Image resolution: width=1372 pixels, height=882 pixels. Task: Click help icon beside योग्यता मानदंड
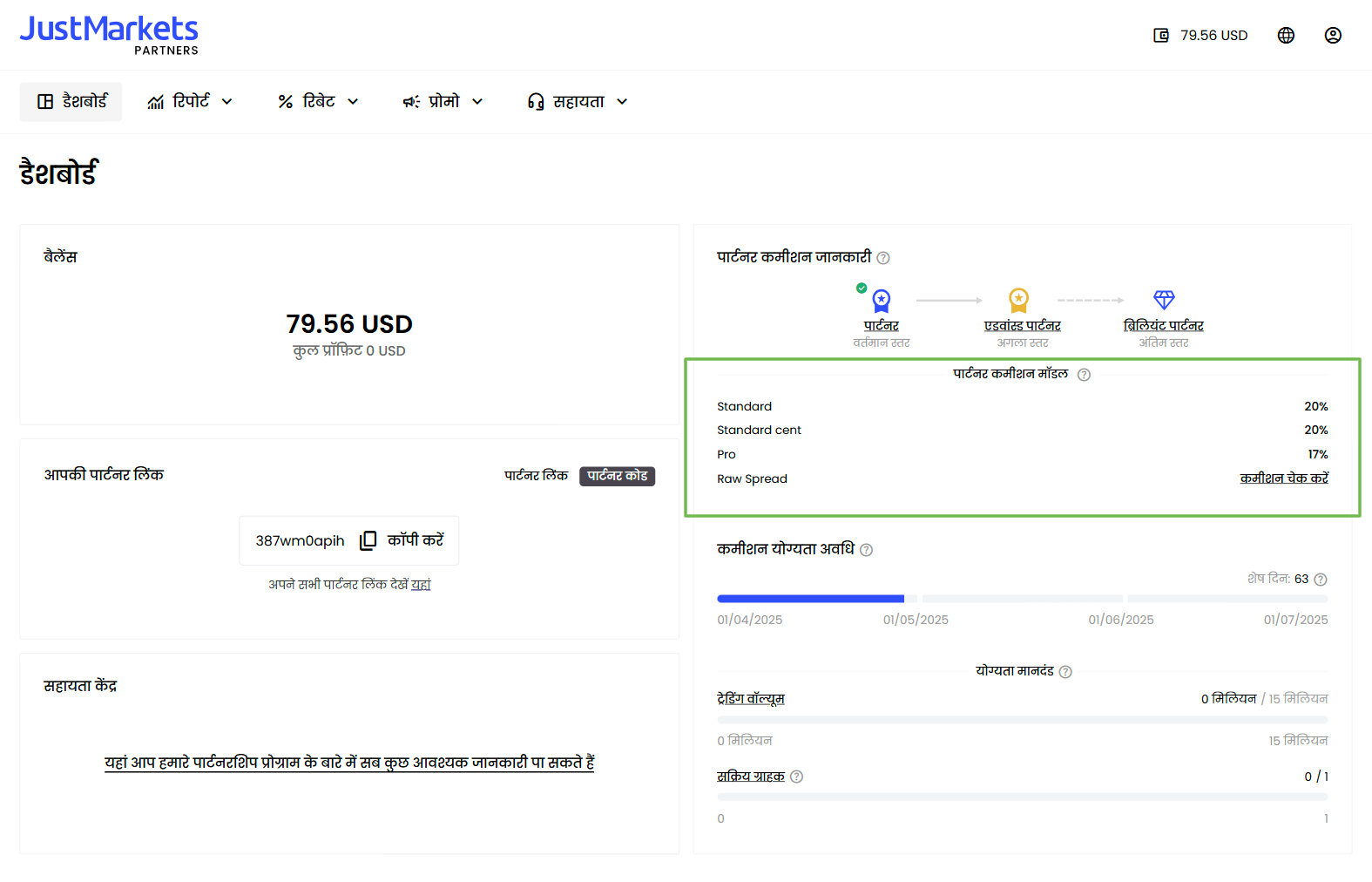pos(1065,672)
